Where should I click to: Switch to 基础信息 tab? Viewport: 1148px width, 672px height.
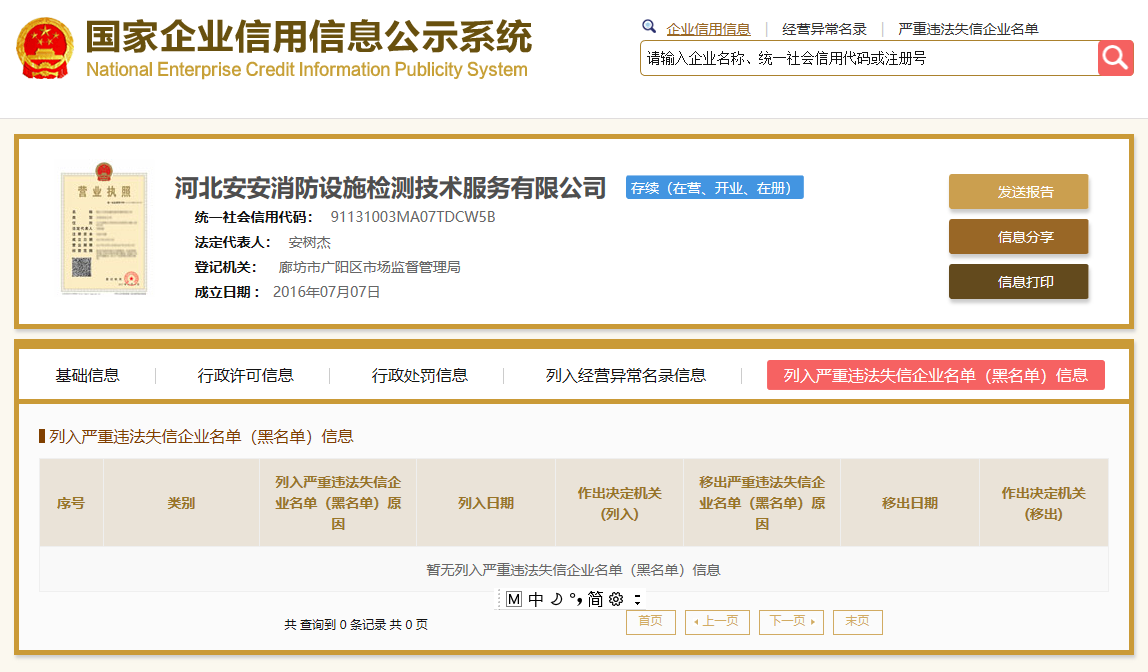(88, 376)
